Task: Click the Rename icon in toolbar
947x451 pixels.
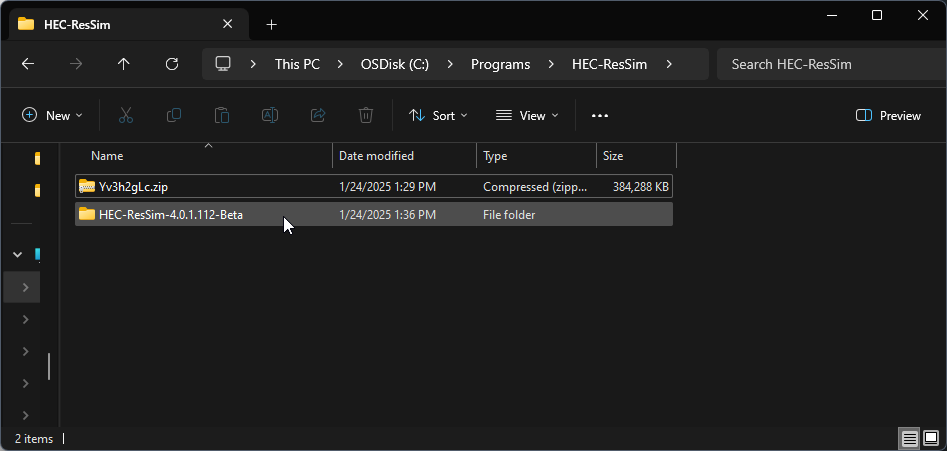Action: click(270, 115)
